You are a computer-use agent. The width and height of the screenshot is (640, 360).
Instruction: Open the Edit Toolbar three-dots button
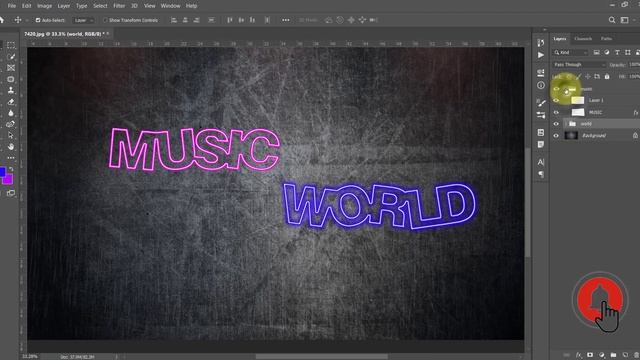coord(11,158)
